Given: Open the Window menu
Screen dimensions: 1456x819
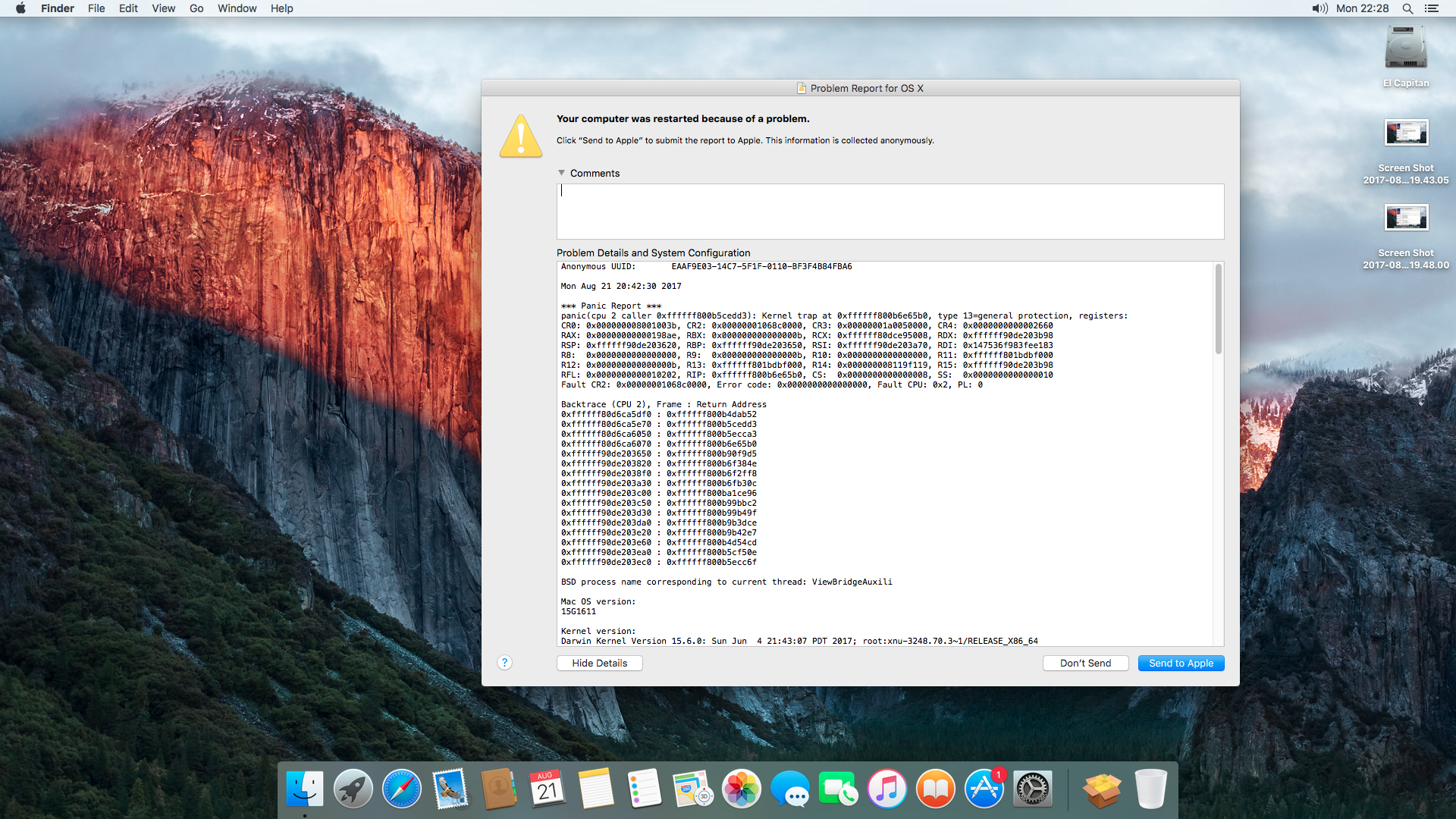Looking at the screenshot, I should 237,8.
